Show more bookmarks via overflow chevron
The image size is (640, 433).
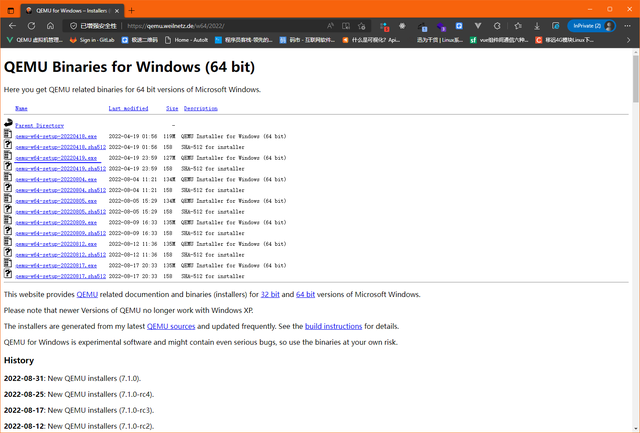point(628,40)
